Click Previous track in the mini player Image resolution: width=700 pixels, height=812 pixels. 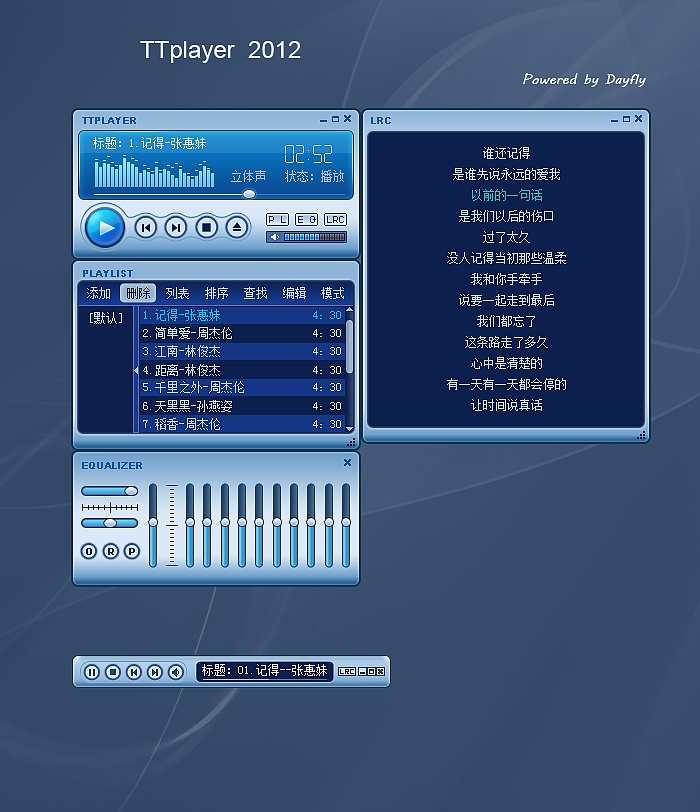(134, 672)
